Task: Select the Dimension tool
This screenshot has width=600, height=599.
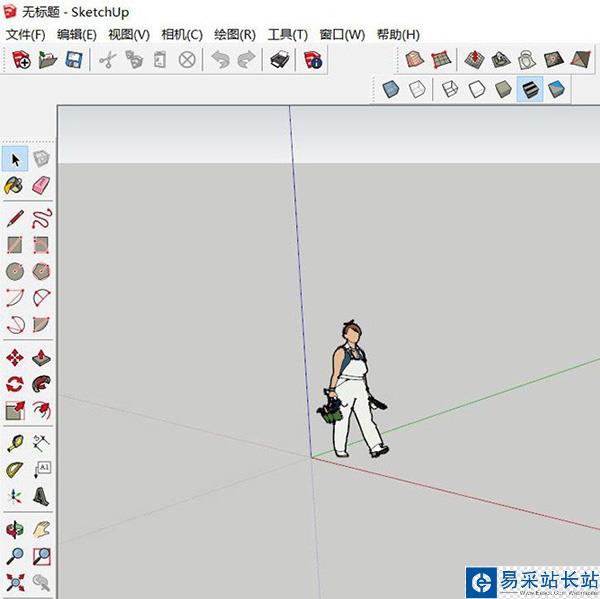Action: (41, 443)
